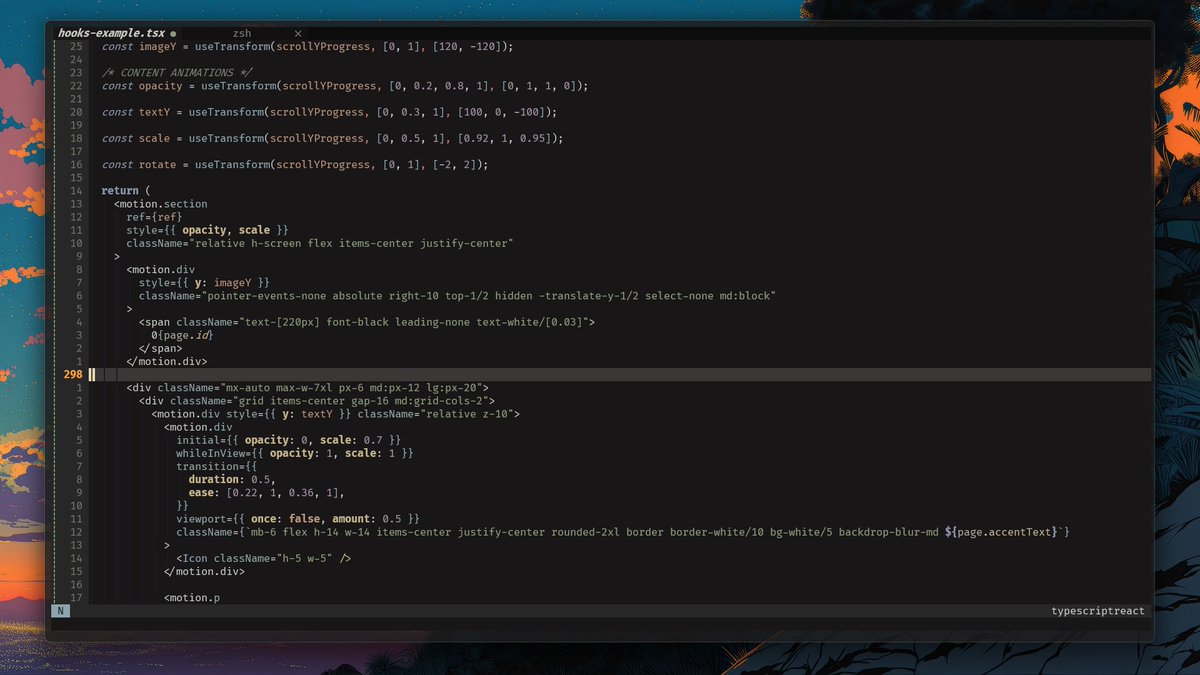Click the '<Icon className="h-5 w-5" />' element
The width and height of the screenshot is (1200, 675).
pos(264,558)
